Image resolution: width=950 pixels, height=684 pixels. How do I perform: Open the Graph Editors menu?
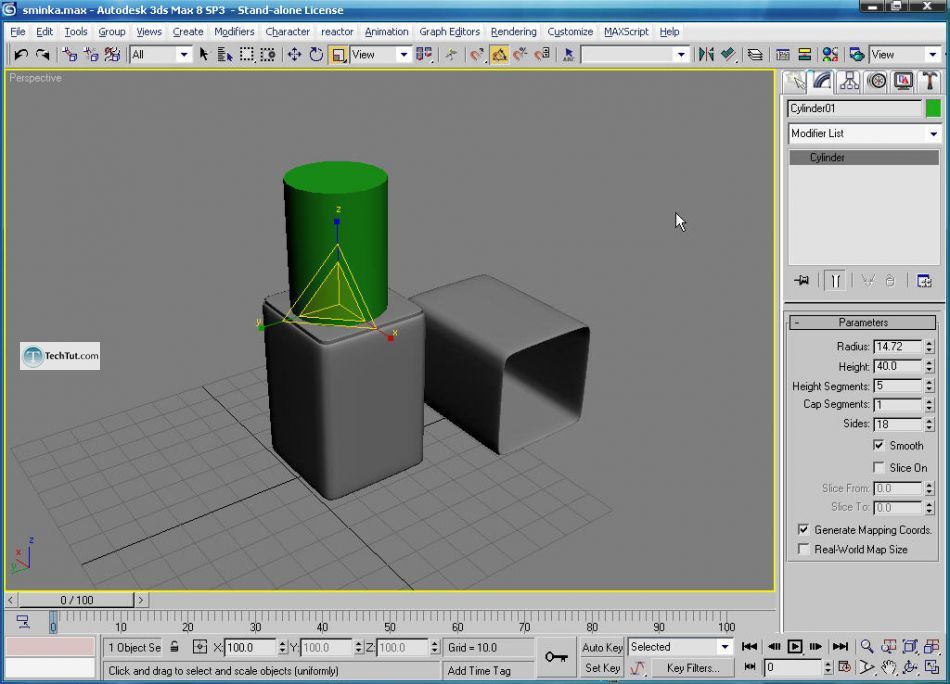click(449, 32)
